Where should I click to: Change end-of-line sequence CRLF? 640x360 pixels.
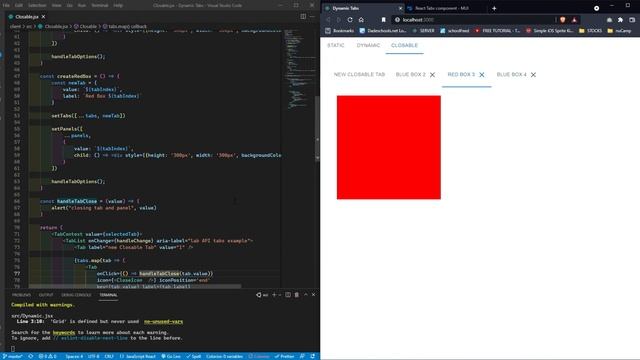pos(109,356)
